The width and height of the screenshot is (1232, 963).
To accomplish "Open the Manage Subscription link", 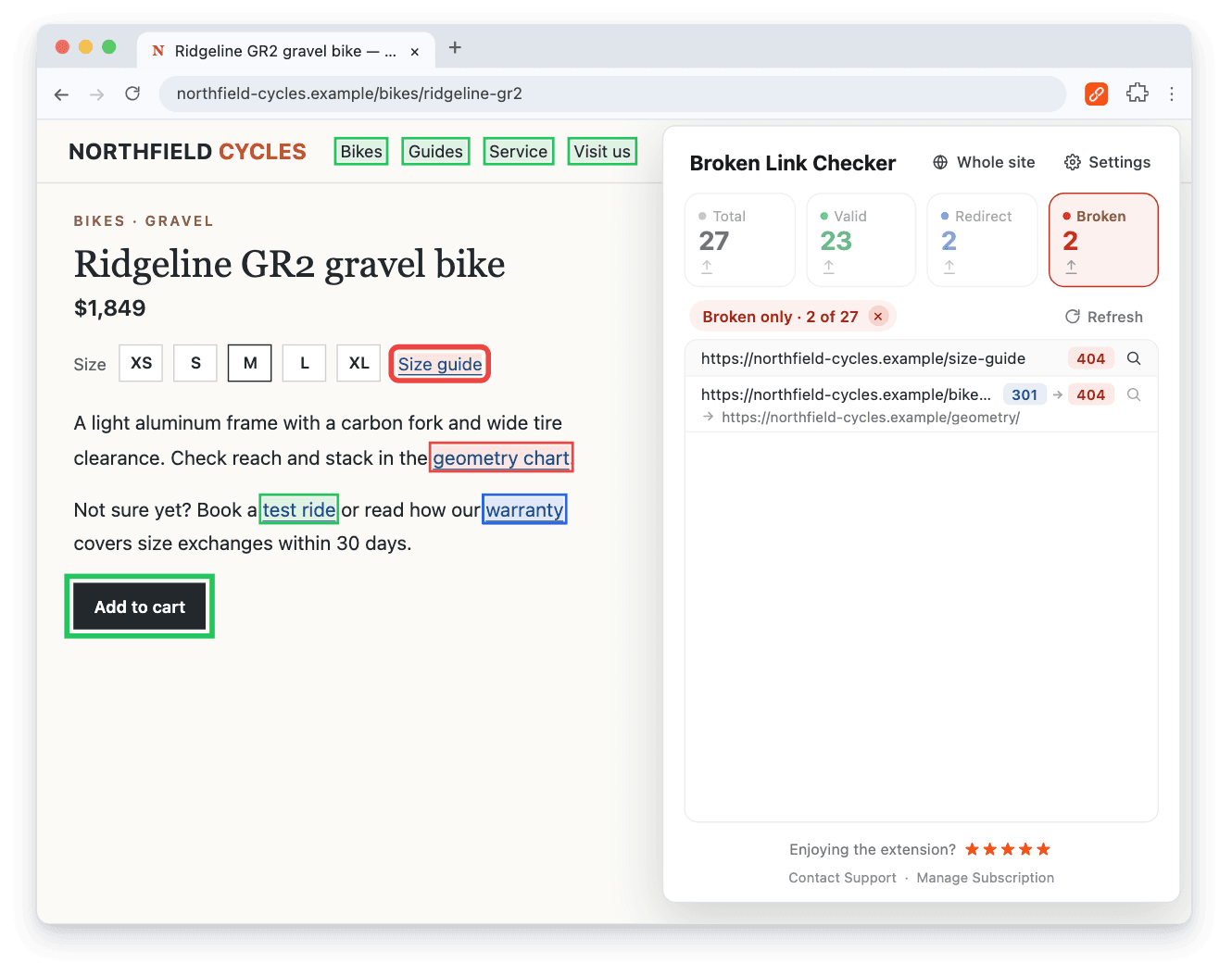I will tap(986, 878).
